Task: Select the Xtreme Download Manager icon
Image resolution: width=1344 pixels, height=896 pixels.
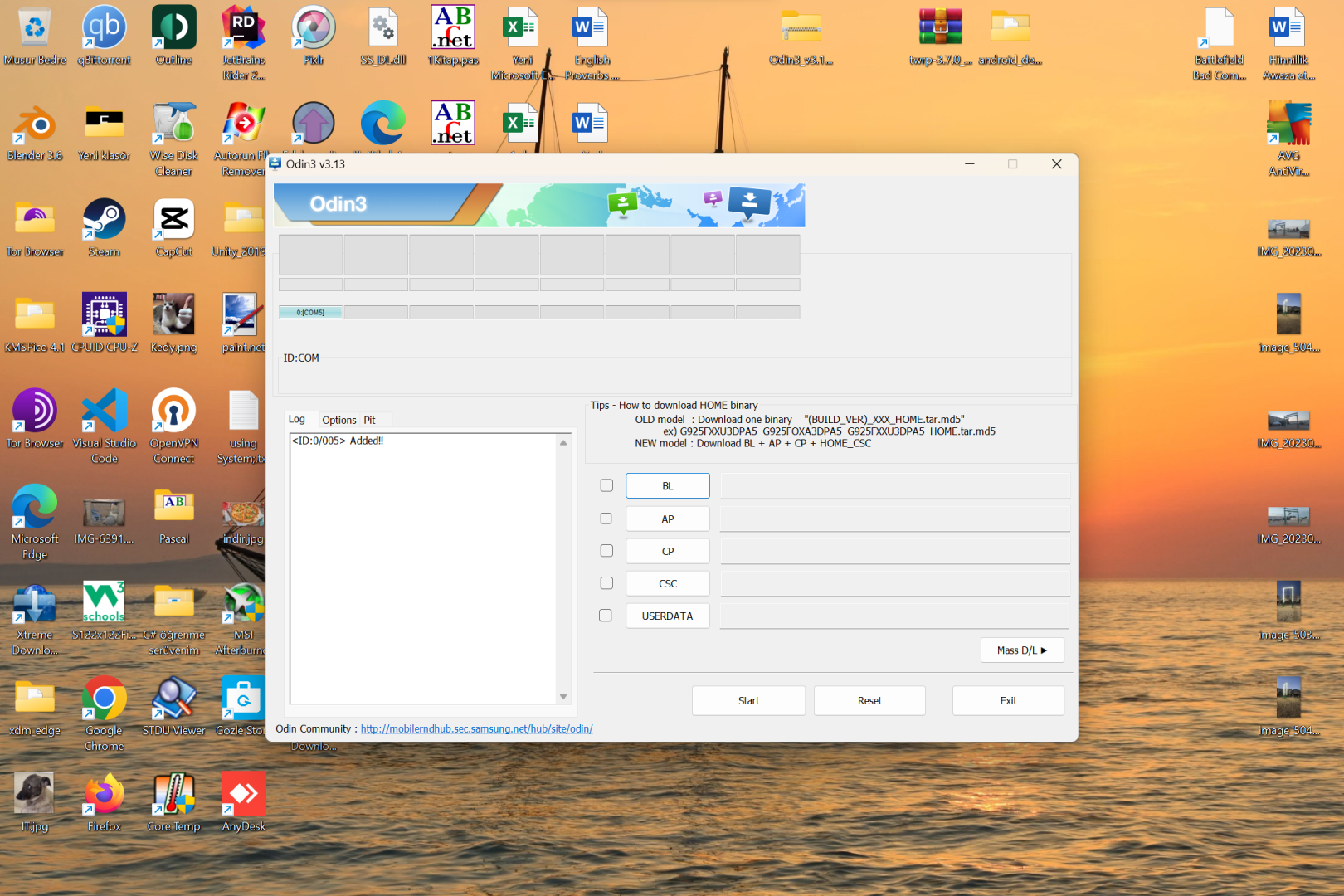Action: 35,618
